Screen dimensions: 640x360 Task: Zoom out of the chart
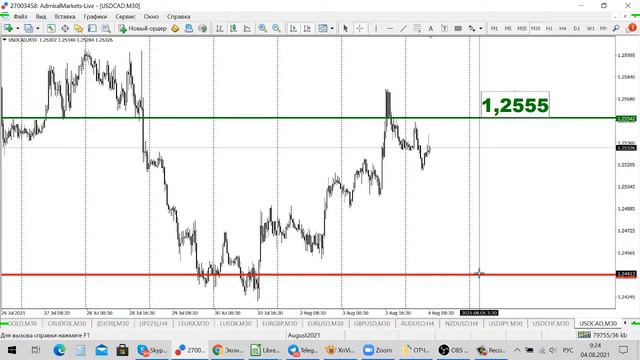tap(276, 28)
